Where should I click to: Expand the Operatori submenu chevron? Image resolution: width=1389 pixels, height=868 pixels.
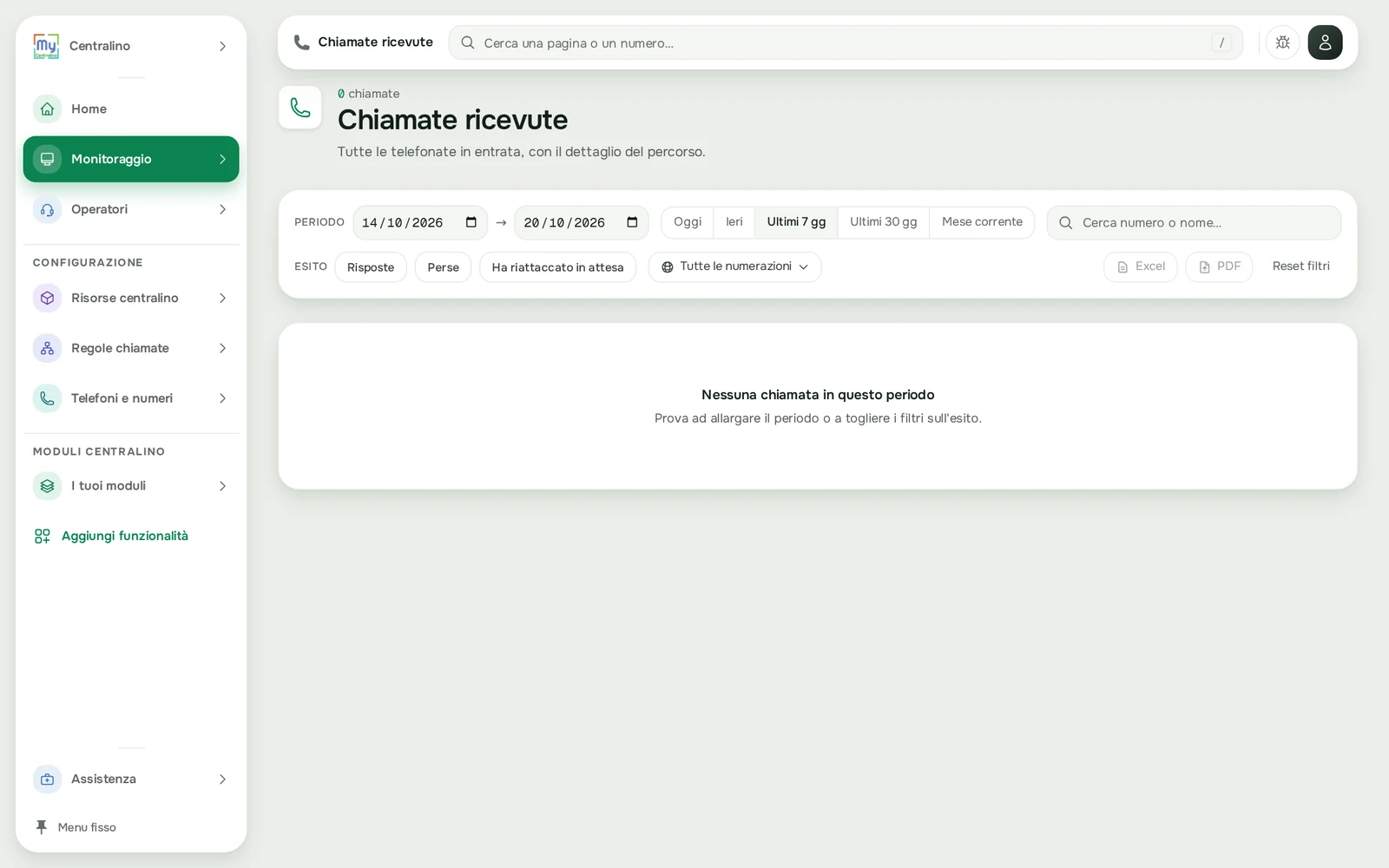(222, 209)
